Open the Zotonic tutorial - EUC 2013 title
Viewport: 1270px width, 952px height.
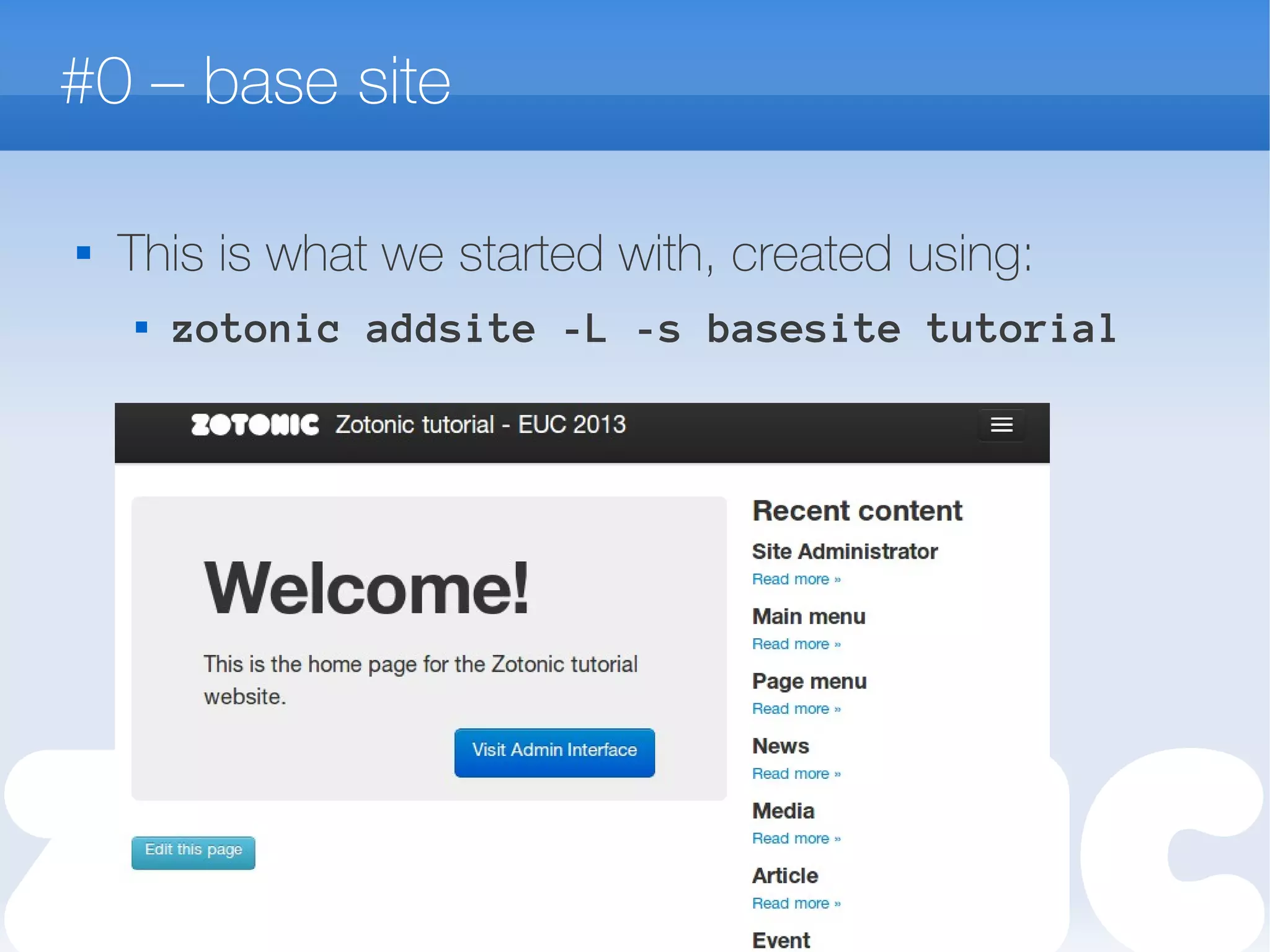click(x=481, y=425)
